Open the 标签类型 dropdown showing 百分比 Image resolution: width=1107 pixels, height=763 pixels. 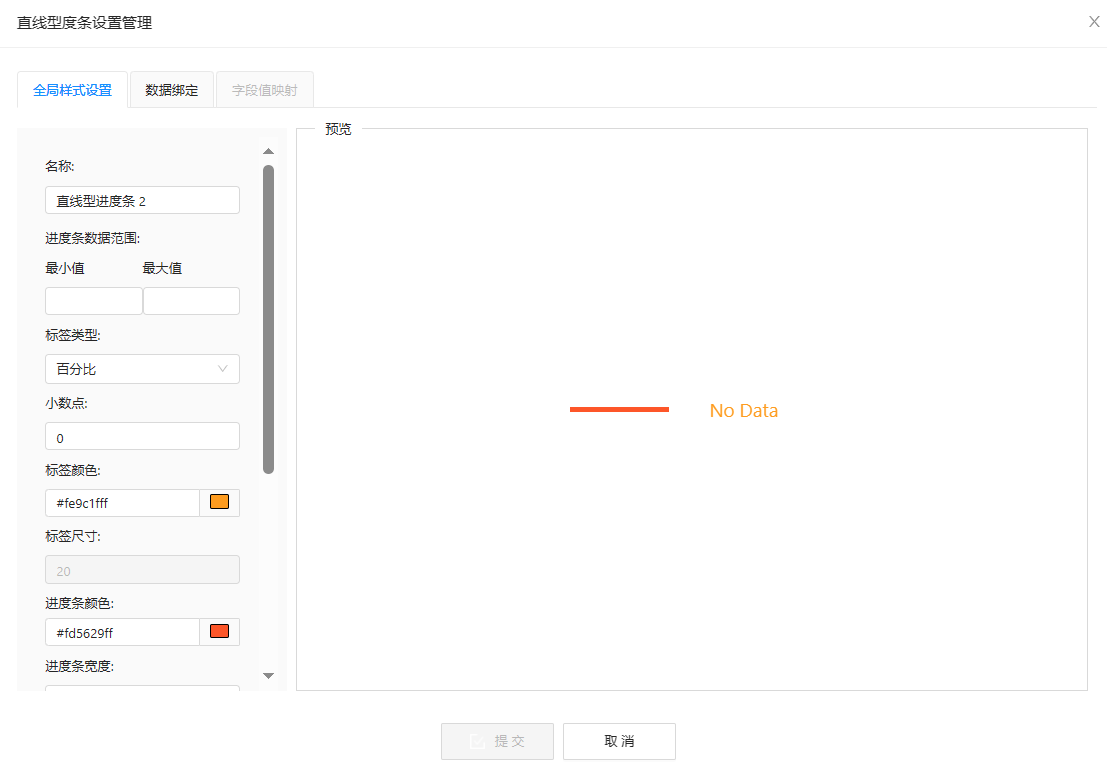[142, 368]
